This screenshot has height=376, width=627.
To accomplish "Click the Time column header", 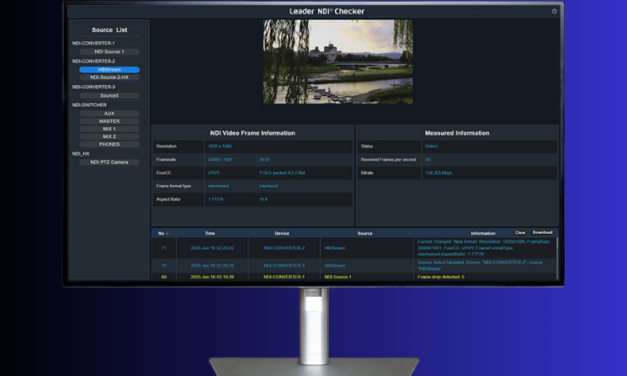I will pos(210,233).
